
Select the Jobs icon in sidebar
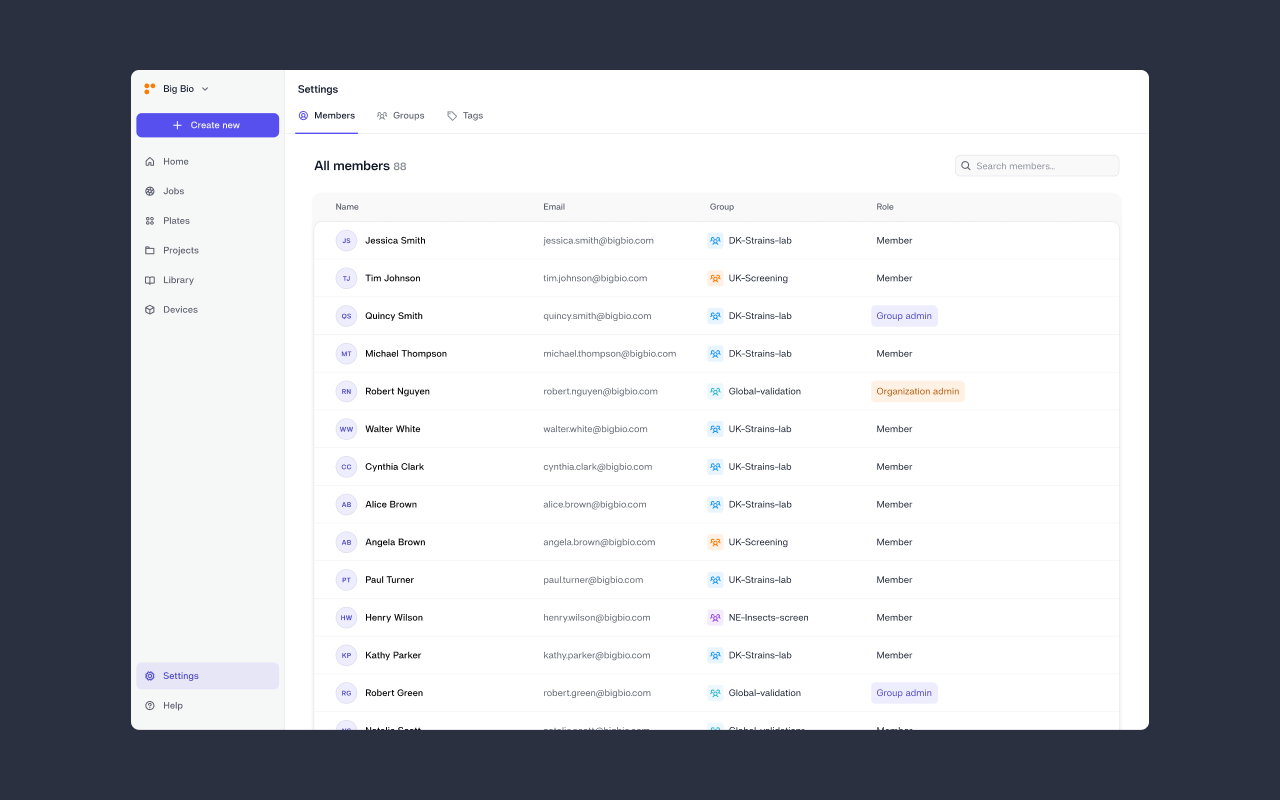tap(148, 191)
